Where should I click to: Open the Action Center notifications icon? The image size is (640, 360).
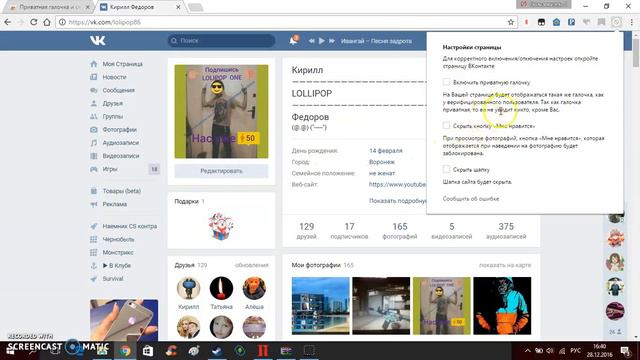pyautogui.click(x=625, y=351)
